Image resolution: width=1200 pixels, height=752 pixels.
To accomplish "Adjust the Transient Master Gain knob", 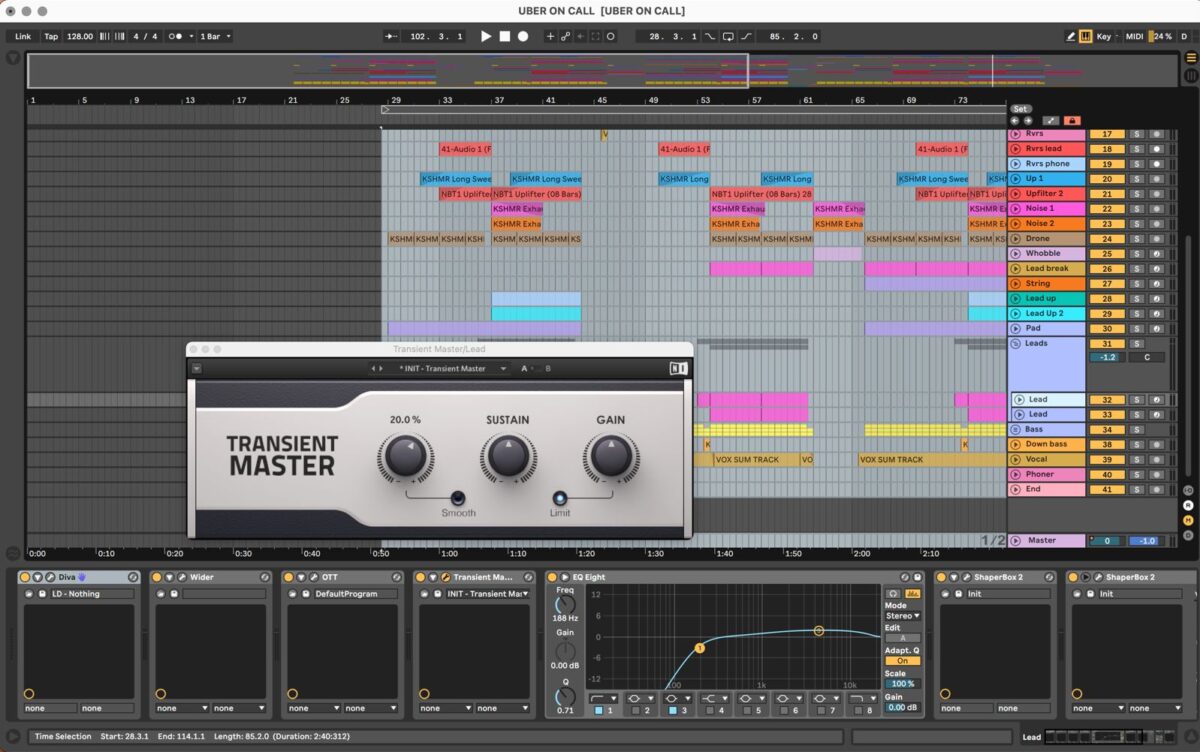I will click(610, 458).
